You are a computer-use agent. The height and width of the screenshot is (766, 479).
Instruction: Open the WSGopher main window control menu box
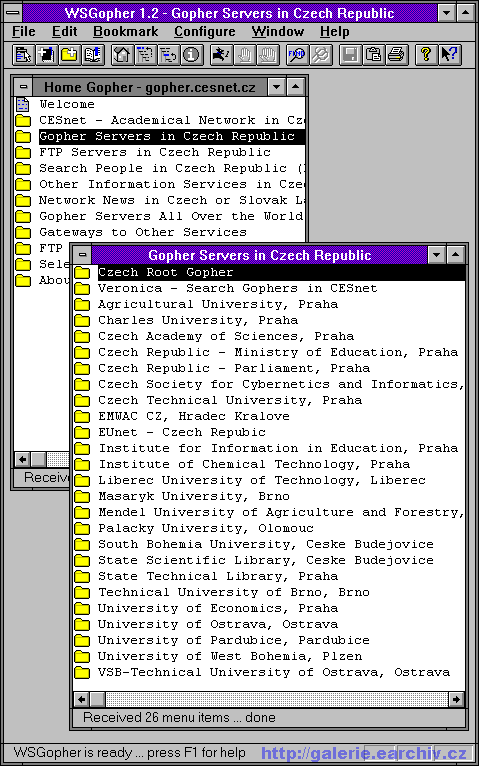click(13, 13)
